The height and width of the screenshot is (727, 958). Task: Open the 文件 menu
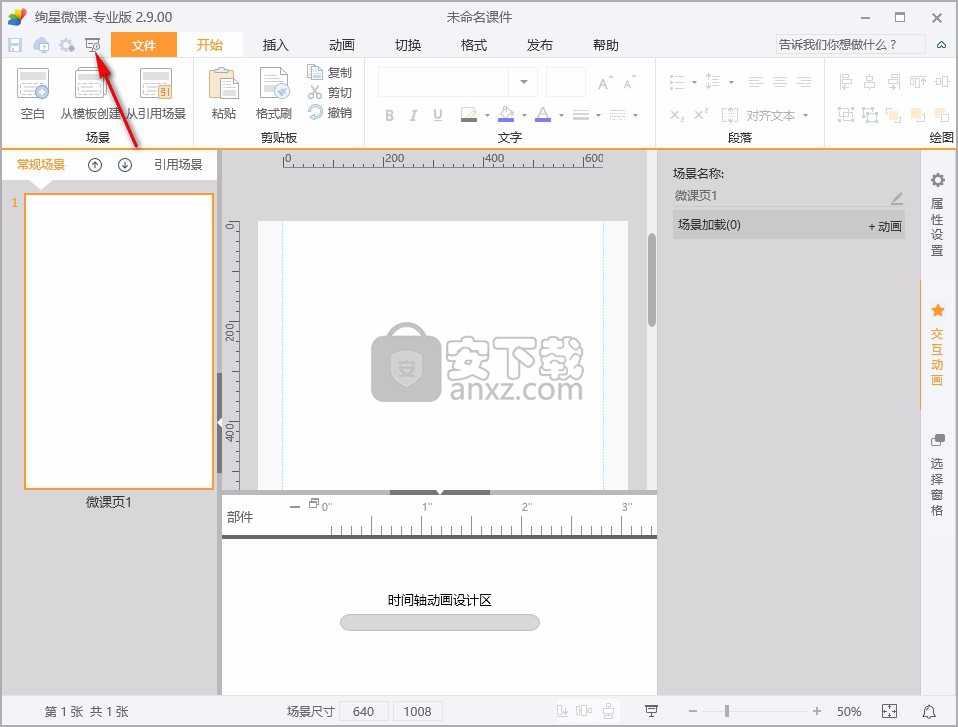coord(144,45)
